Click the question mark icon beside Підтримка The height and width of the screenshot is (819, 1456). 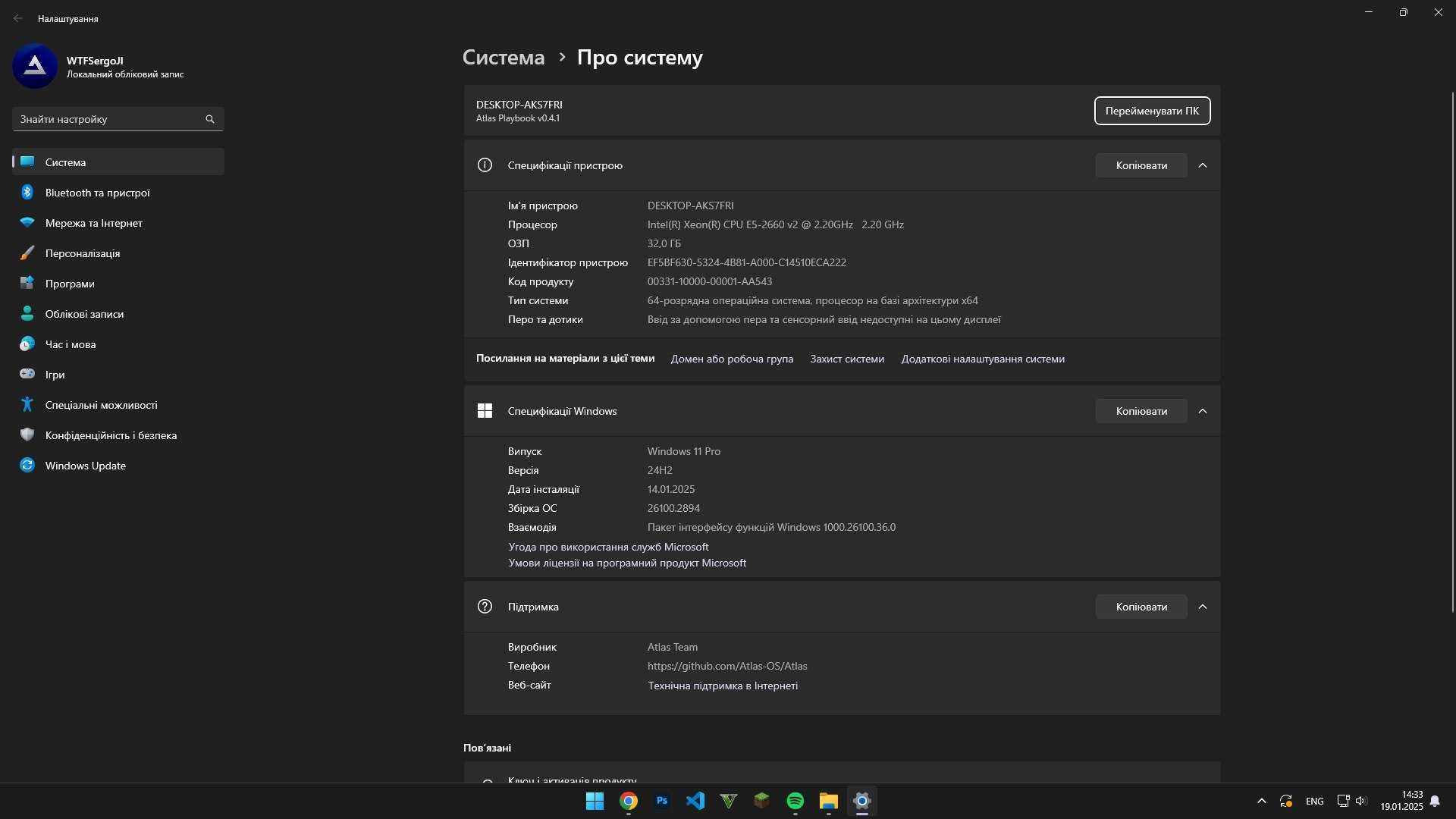pyautogui.click(x=485, y=607)
